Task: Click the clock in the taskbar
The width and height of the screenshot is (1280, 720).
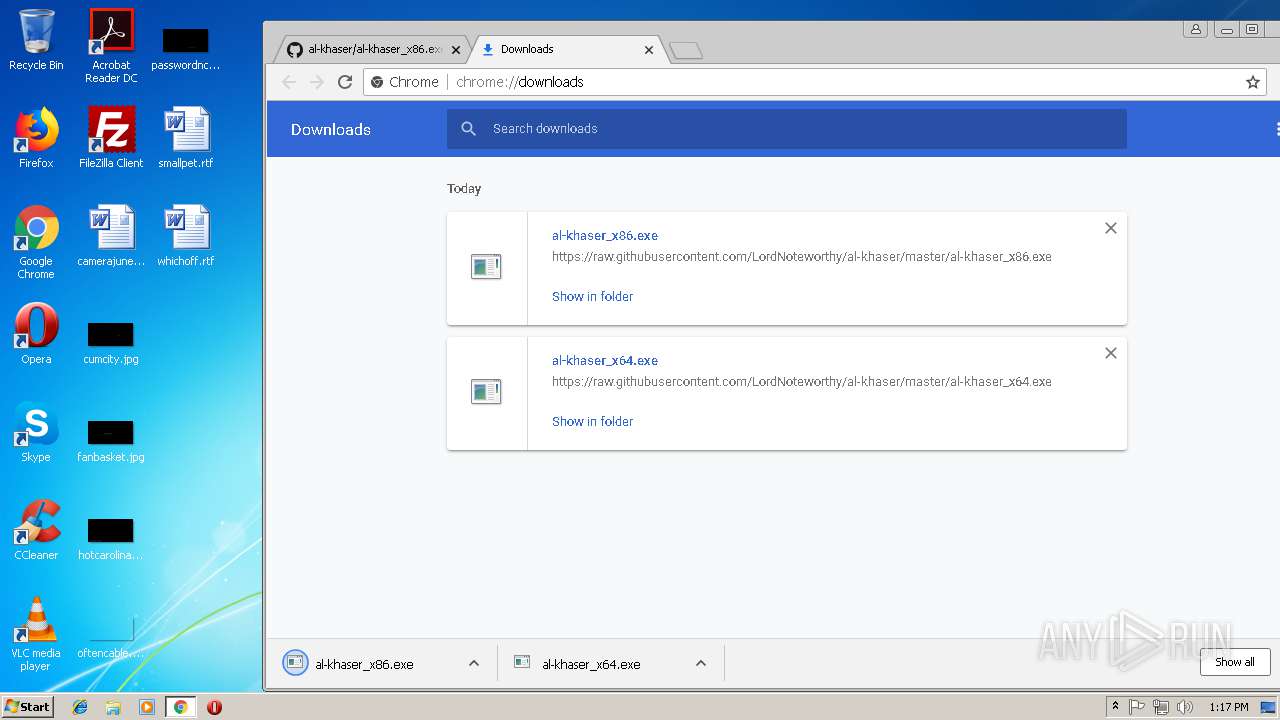Action: pos(1228,707)
